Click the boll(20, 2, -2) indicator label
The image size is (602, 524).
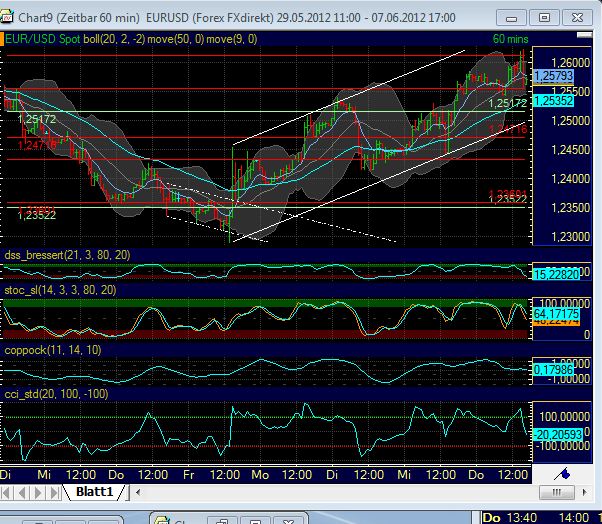114,39
